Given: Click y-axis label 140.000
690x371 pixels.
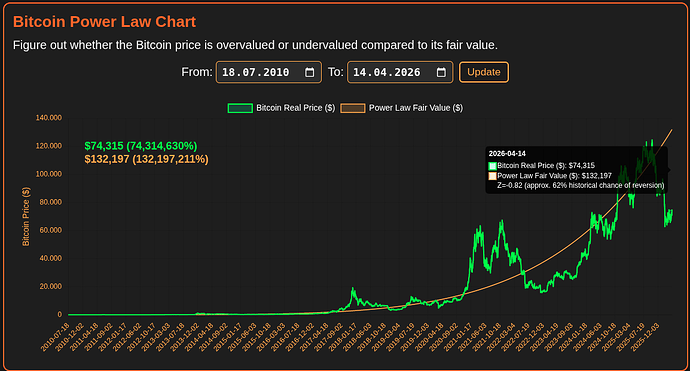Looking at the screenshot, I should coord(49,118).
